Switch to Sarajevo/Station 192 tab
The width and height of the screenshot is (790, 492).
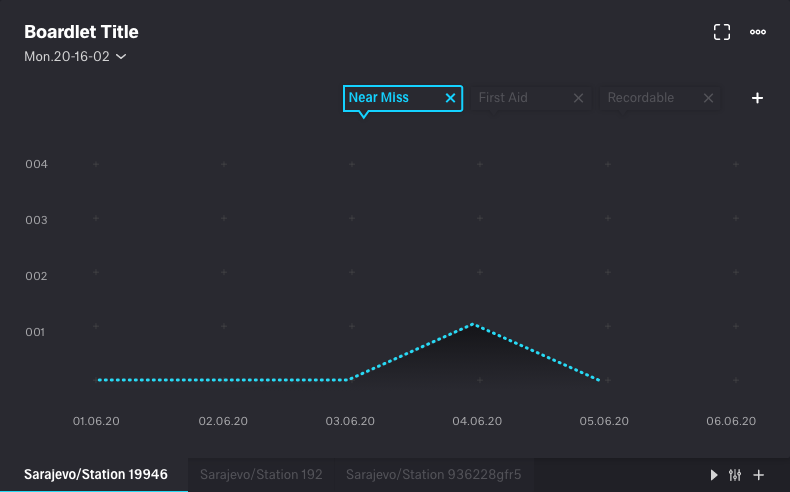tap(261, 474)
